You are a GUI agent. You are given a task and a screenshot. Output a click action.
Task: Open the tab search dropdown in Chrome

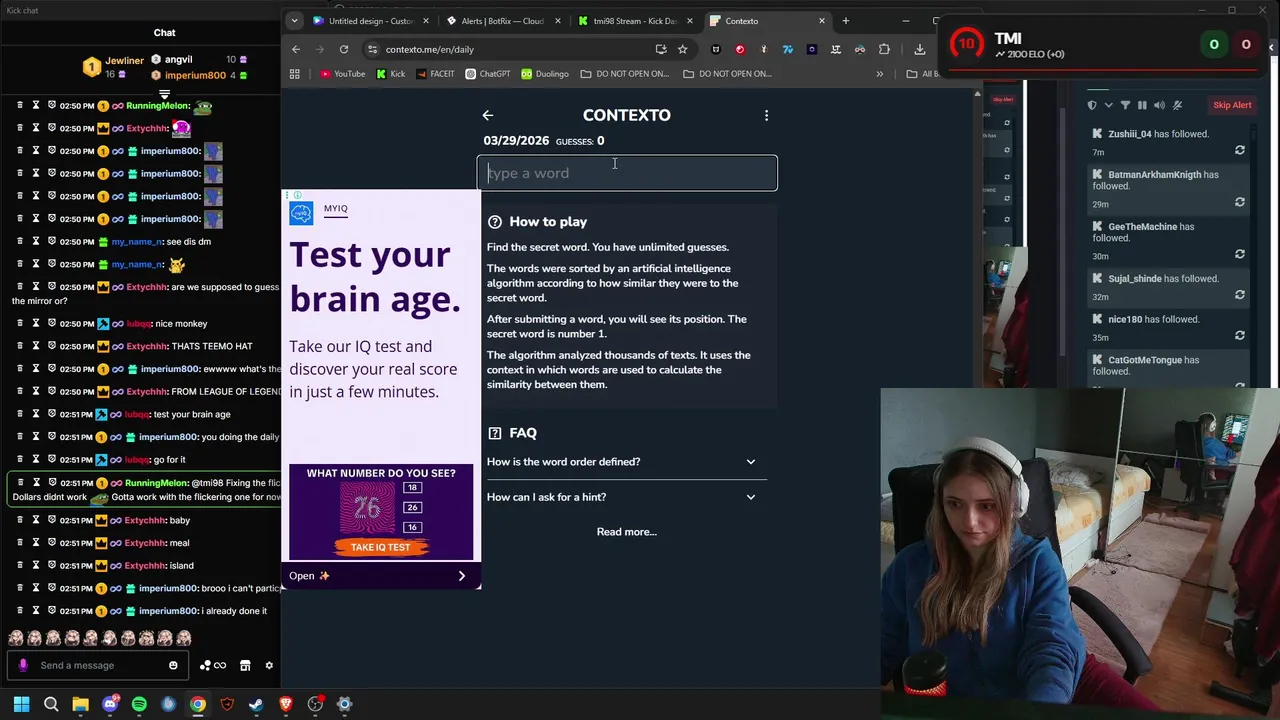[x=293, y=20]
